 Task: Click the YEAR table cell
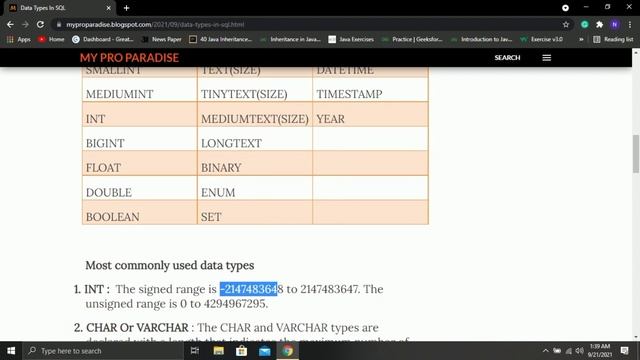(370, 114)
